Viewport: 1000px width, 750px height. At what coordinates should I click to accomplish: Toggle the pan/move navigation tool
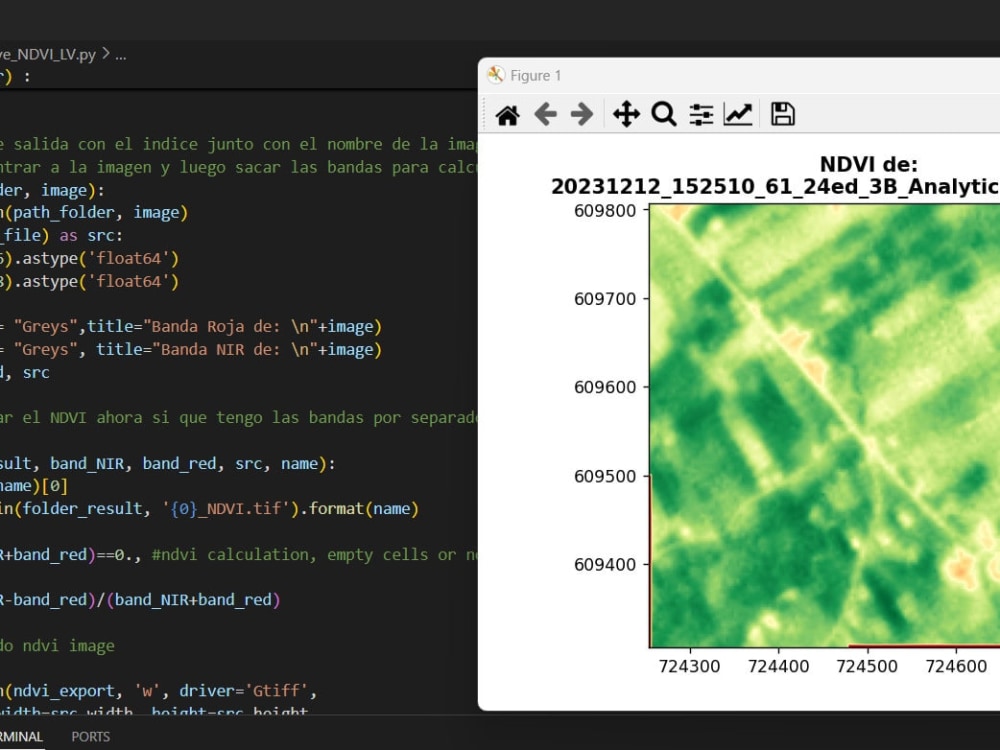(625, 113)
